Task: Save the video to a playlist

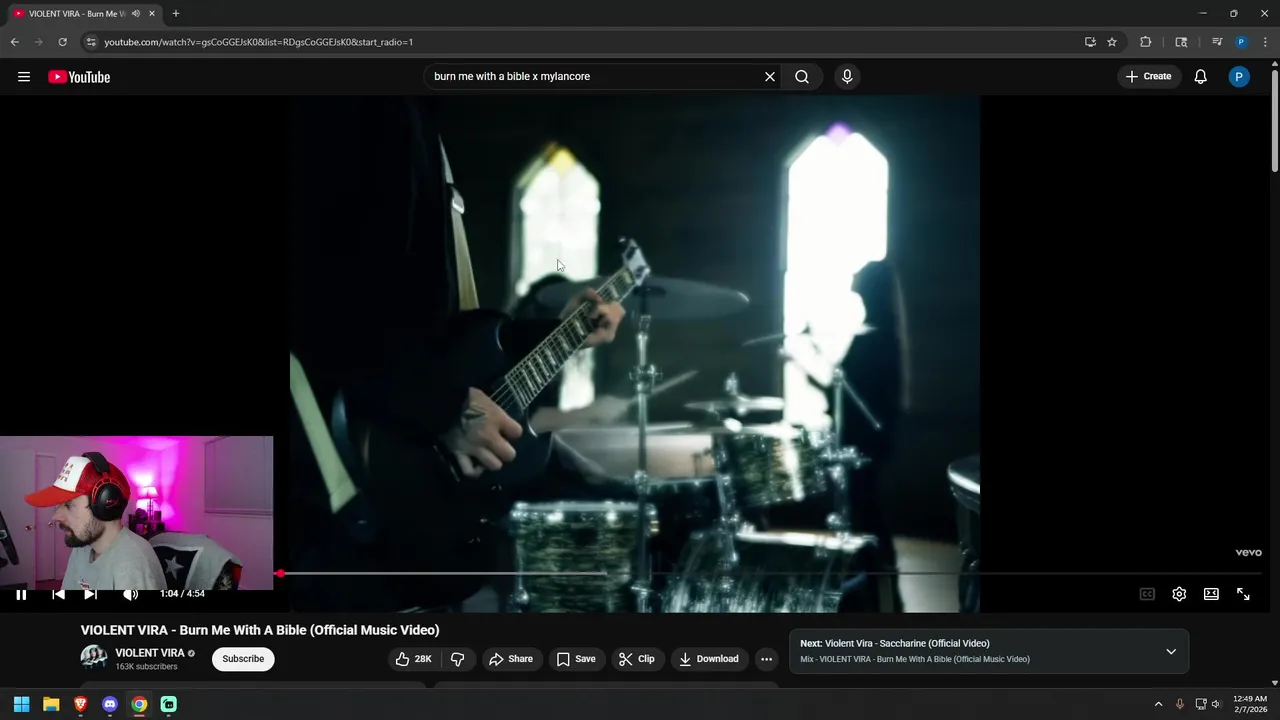Action: pos(576,659)
